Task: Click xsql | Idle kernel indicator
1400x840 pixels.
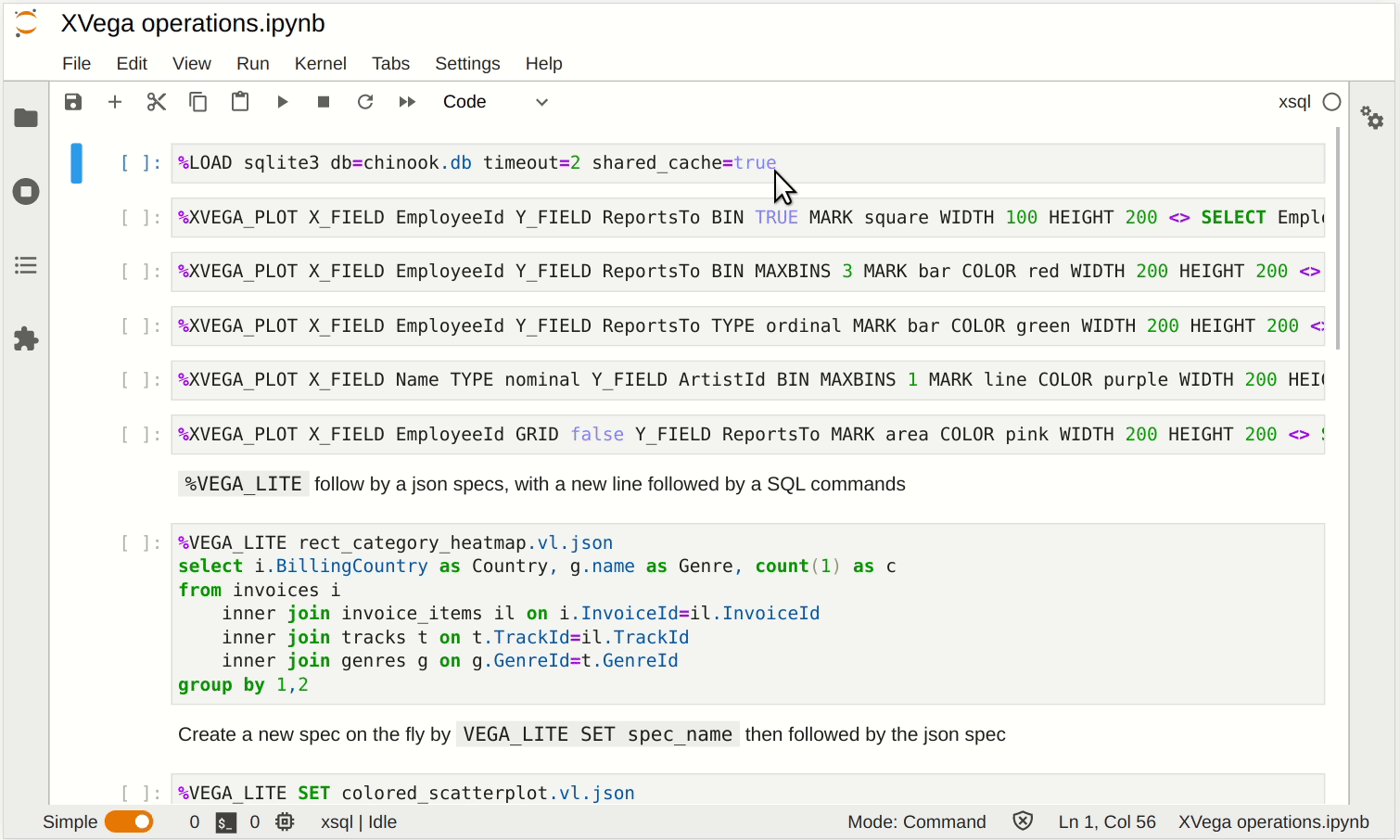Action: (358, 821)
